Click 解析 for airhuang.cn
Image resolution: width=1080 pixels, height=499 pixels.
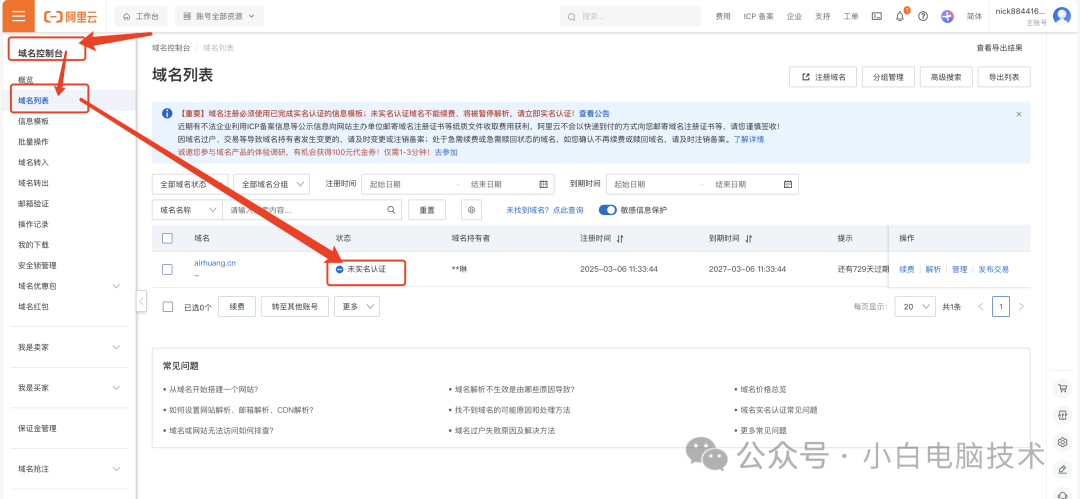(933, 269)
